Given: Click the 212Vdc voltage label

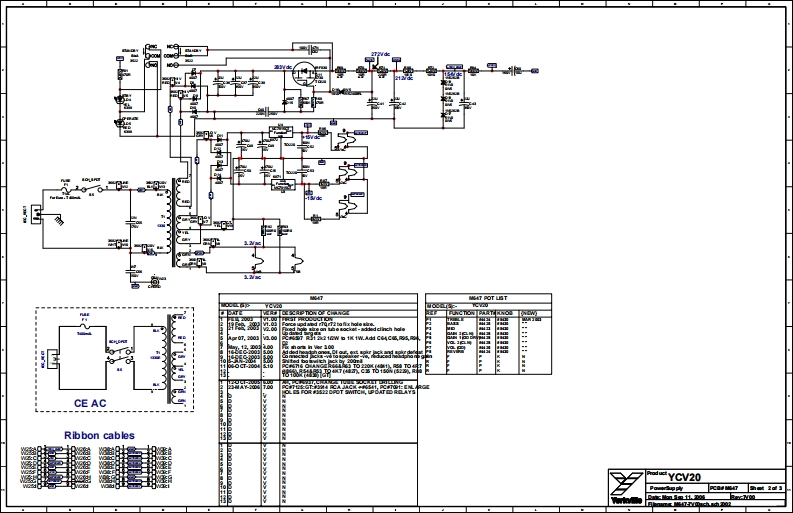Looking at the screenshot, I should click(x=403, y=76).
